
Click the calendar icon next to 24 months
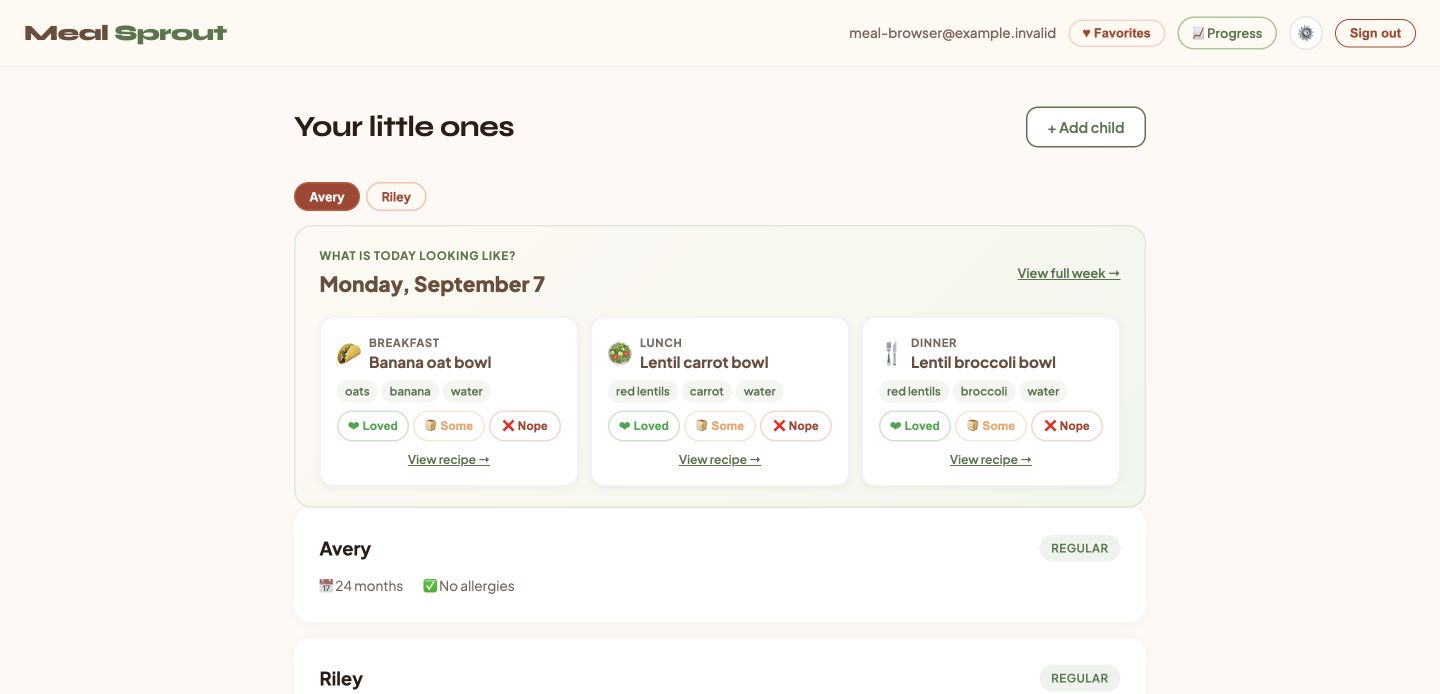point(326,586)
